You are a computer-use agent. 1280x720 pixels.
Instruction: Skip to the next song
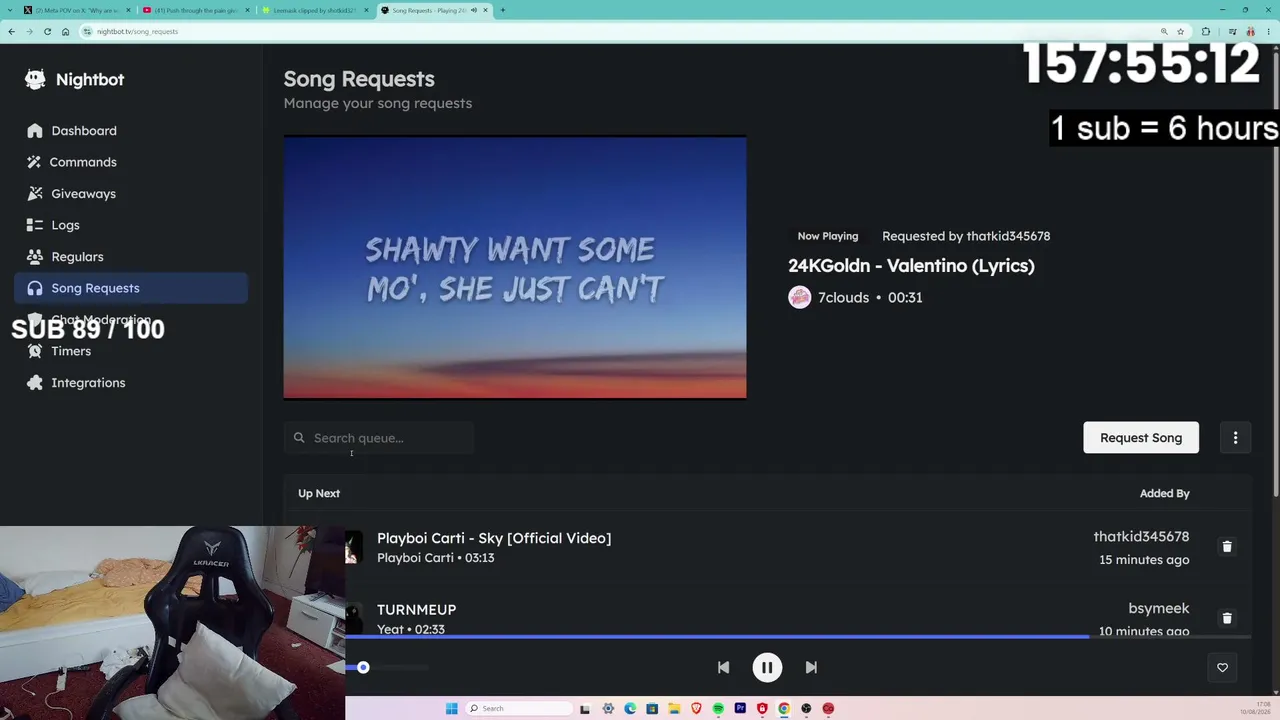[811, 668]
